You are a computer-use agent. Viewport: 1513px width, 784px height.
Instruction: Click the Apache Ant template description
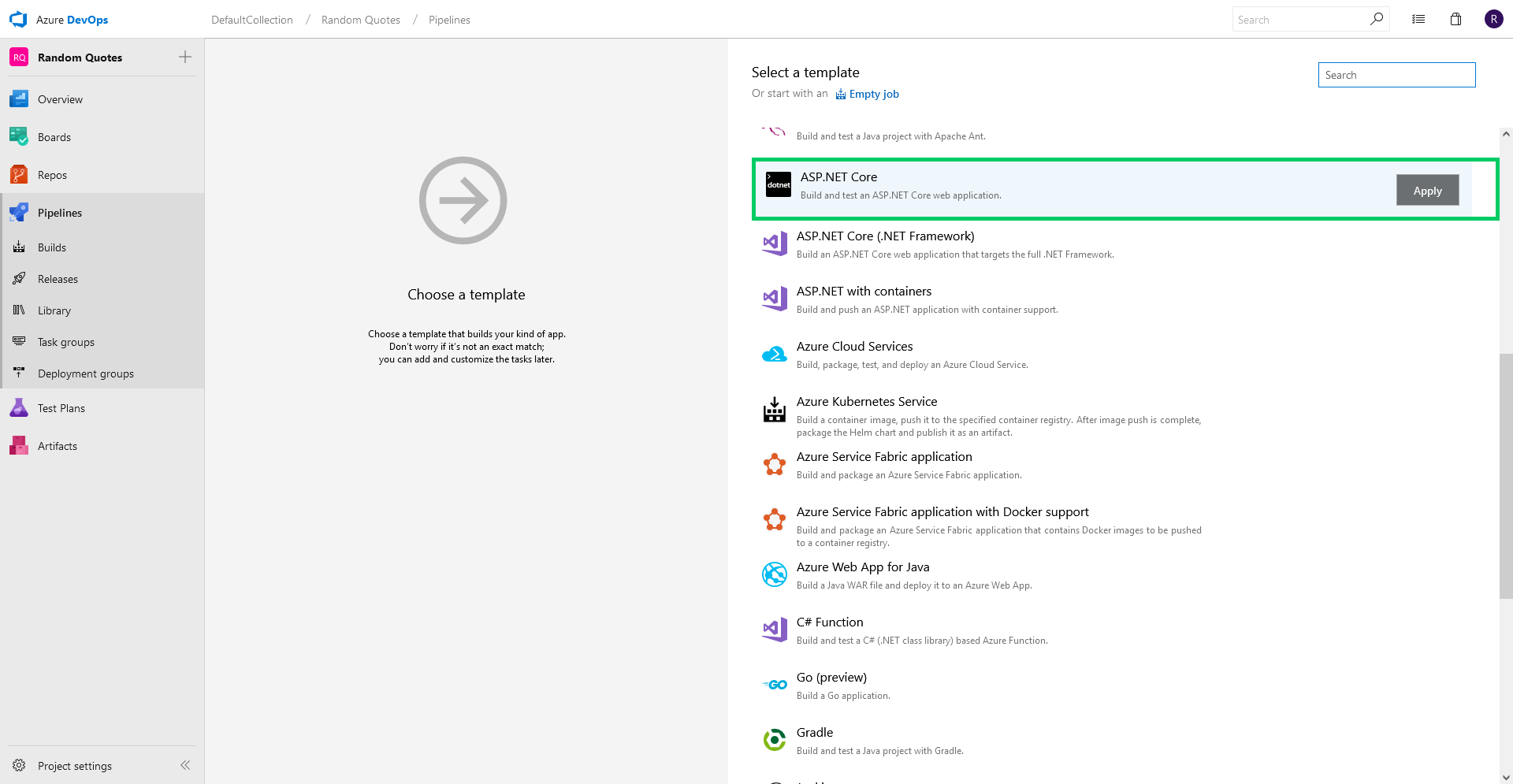pos(890,136)
